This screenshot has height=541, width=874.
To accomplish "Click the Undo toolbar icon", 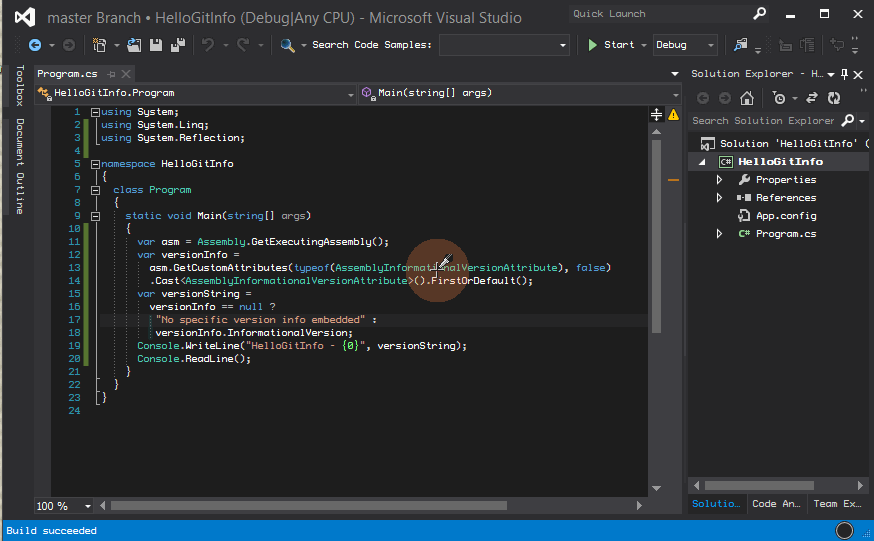I will [208, 45].
